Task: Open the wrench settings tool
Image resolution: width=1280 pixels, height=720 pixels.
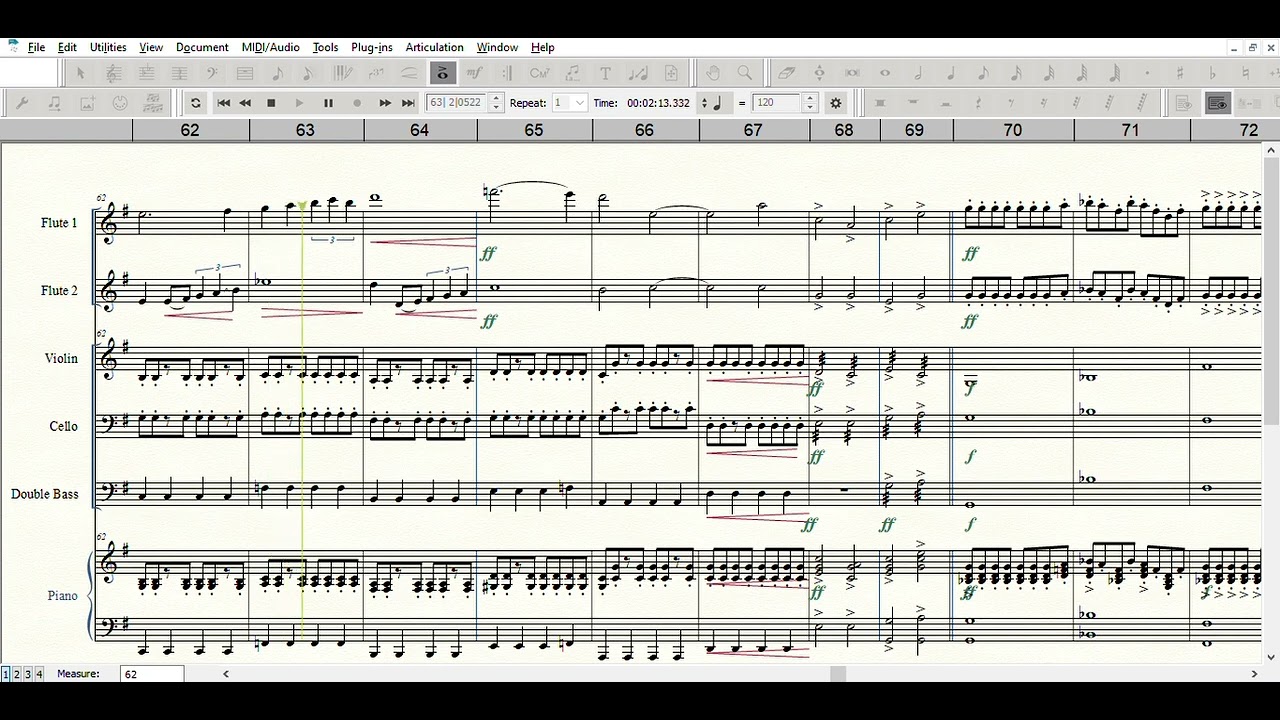Action: coord(21,103)
